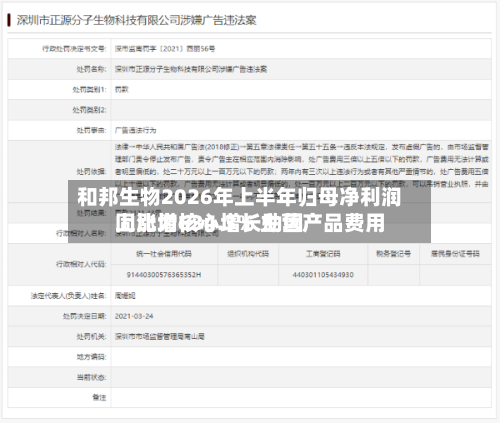Click the 处罚类别2 label

pyautogui.click(x=89, y=110)
